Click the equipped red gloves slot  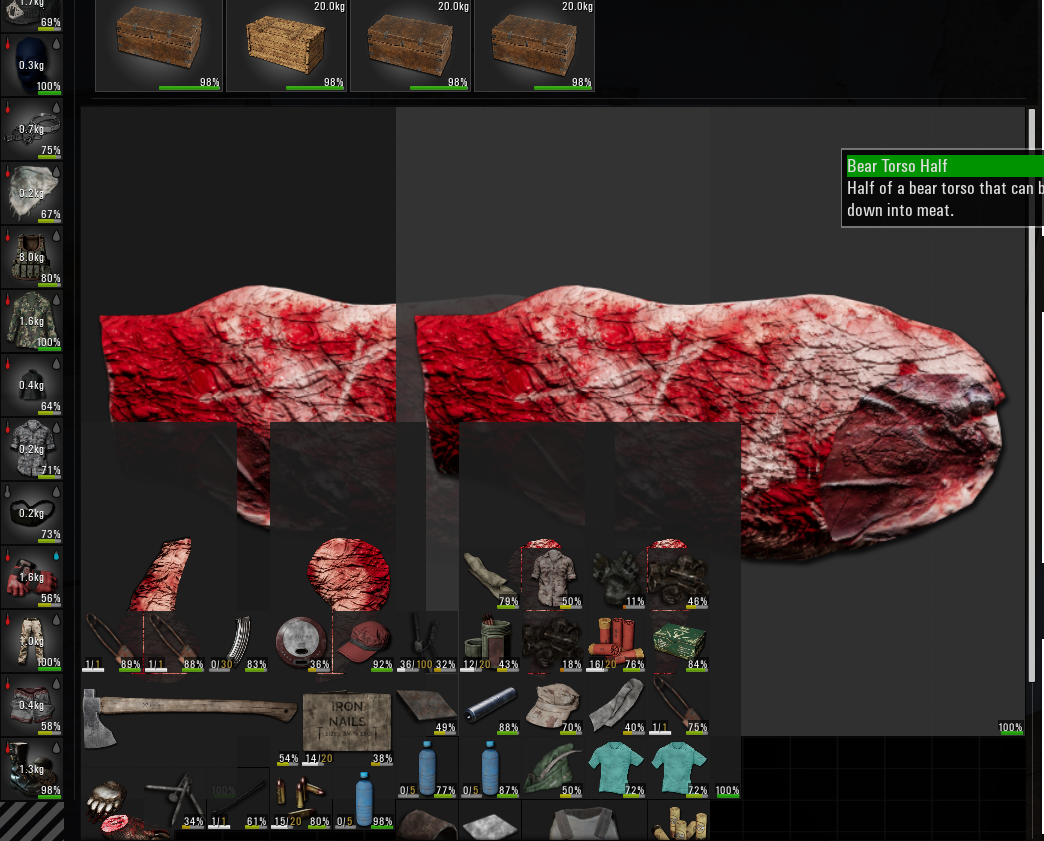click(32, 577)
